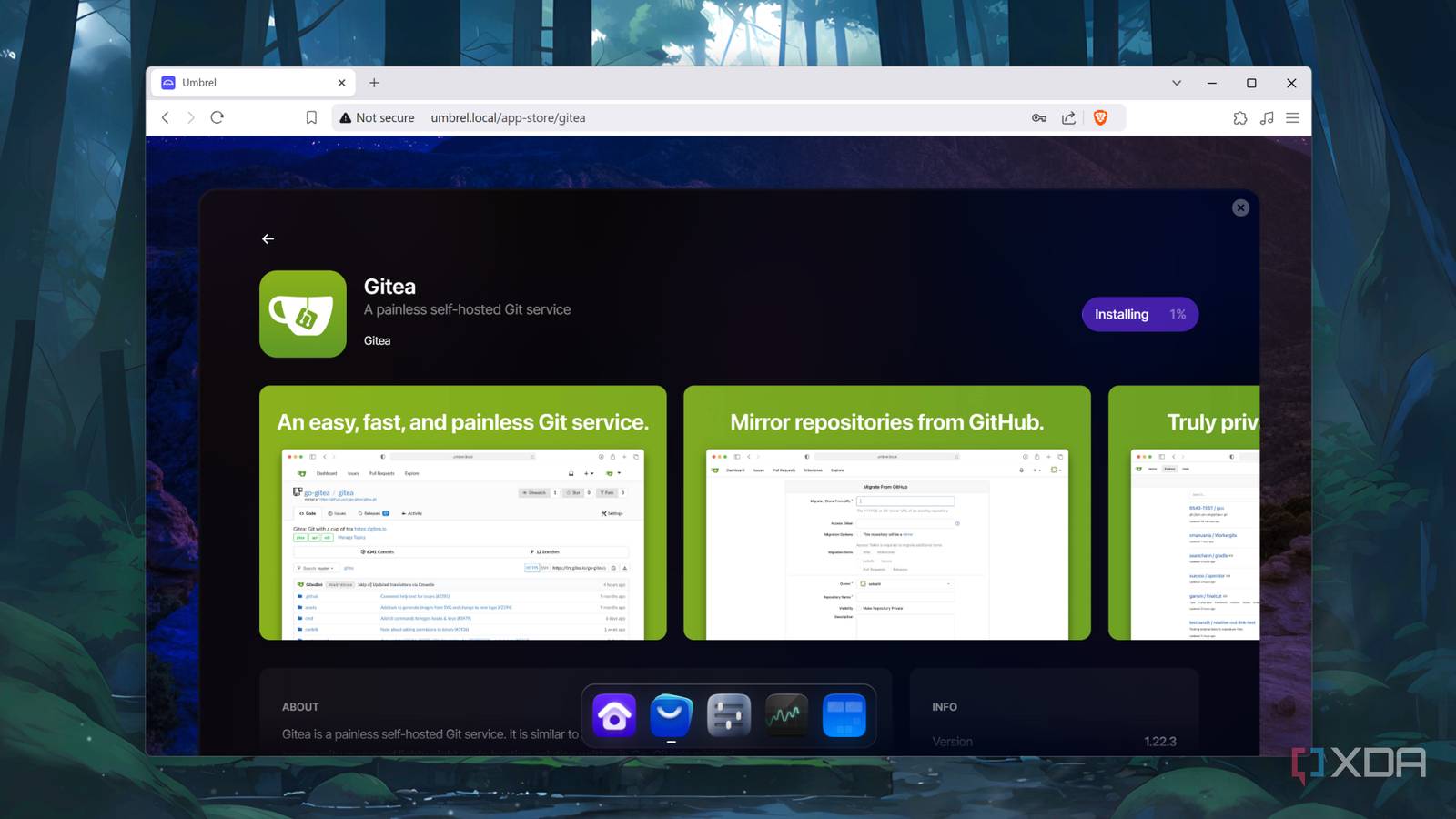1456x819 pixels.
Task: Click the Brave Shields lion icon
Action: click(1102, 117)
